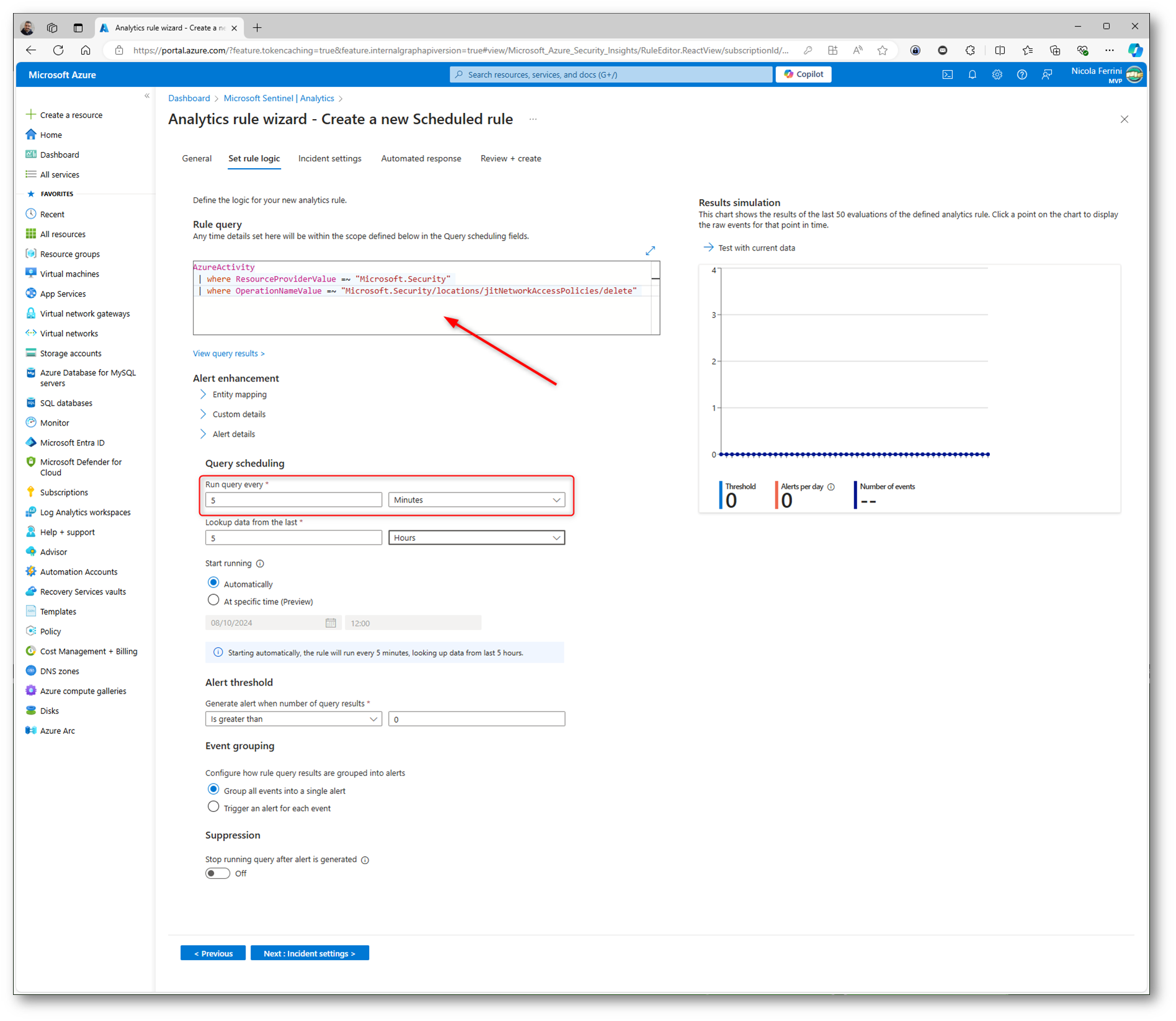The width and height of the screenshot is (1176, 1021).
Task: Show info for Alerts per day
Action: pos(831,487)
